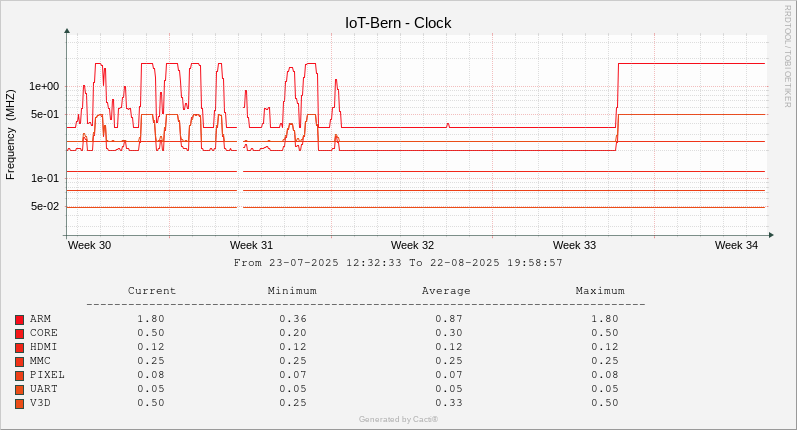Click the RRDTOOL / TOBI OETIKER watermark
Image resolution: width=797 pixels, height=430 pixels.
(787, 56)
